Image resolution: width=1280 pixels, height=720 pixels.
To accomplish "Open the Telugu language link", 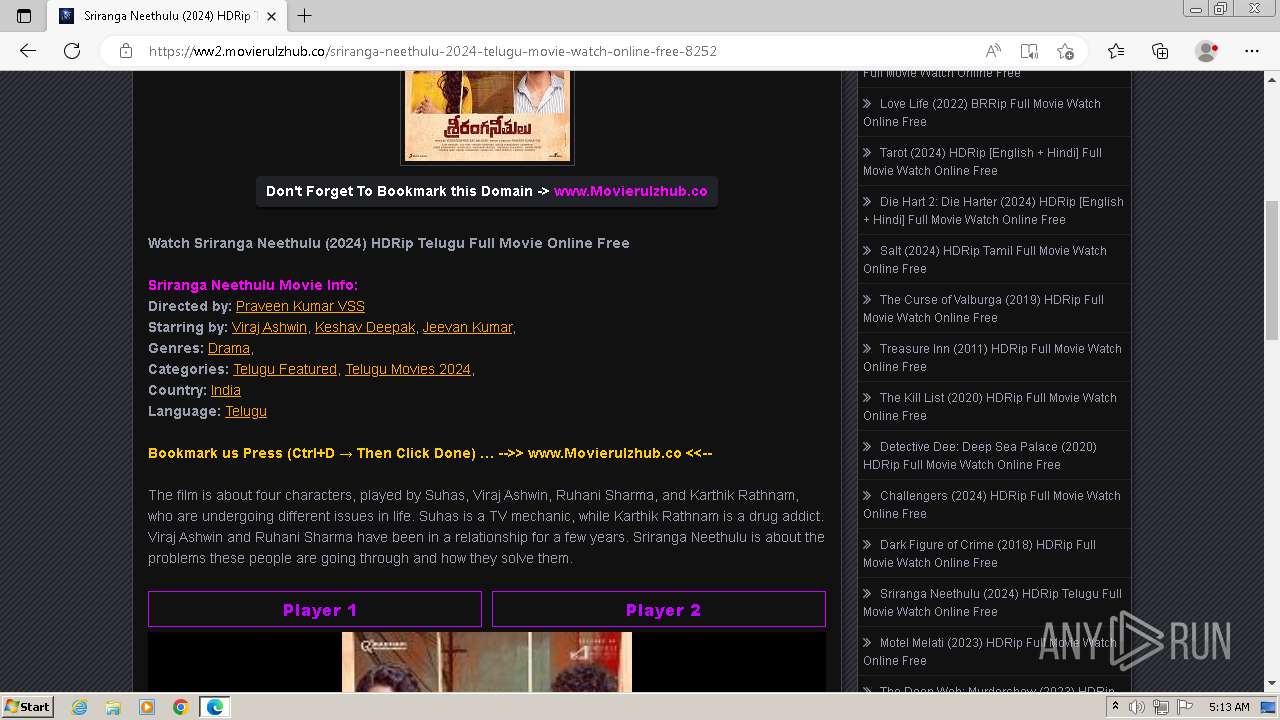I will point(246,411).
